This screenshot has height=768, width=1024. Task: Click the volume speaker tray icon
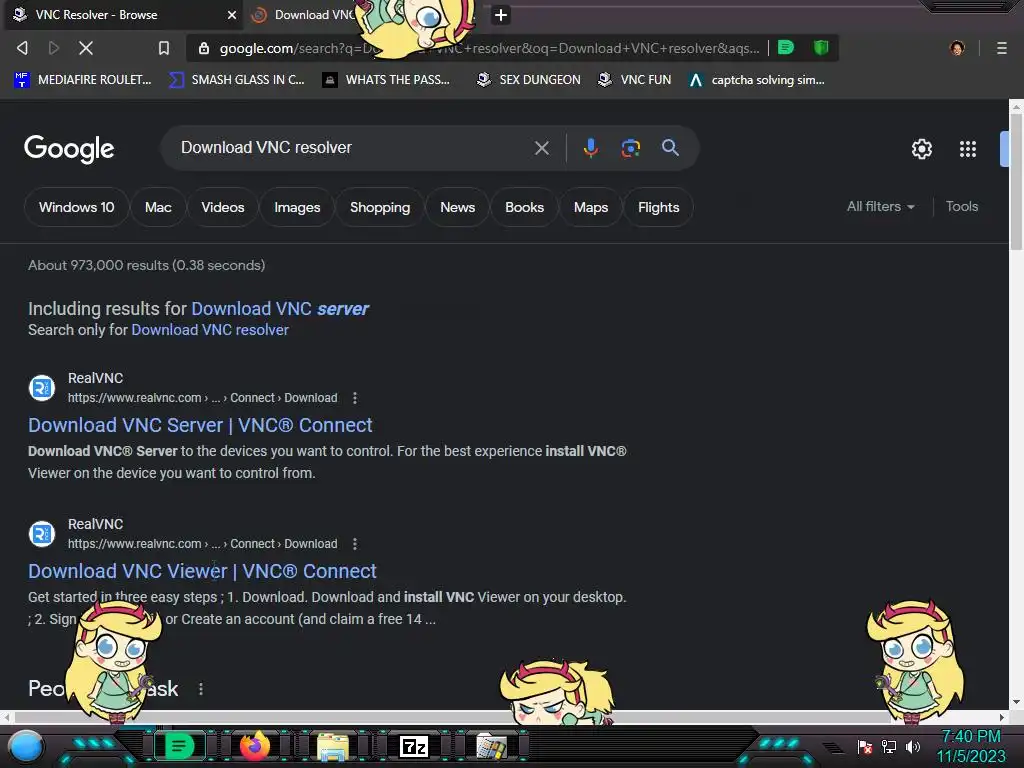coord(913,746)
